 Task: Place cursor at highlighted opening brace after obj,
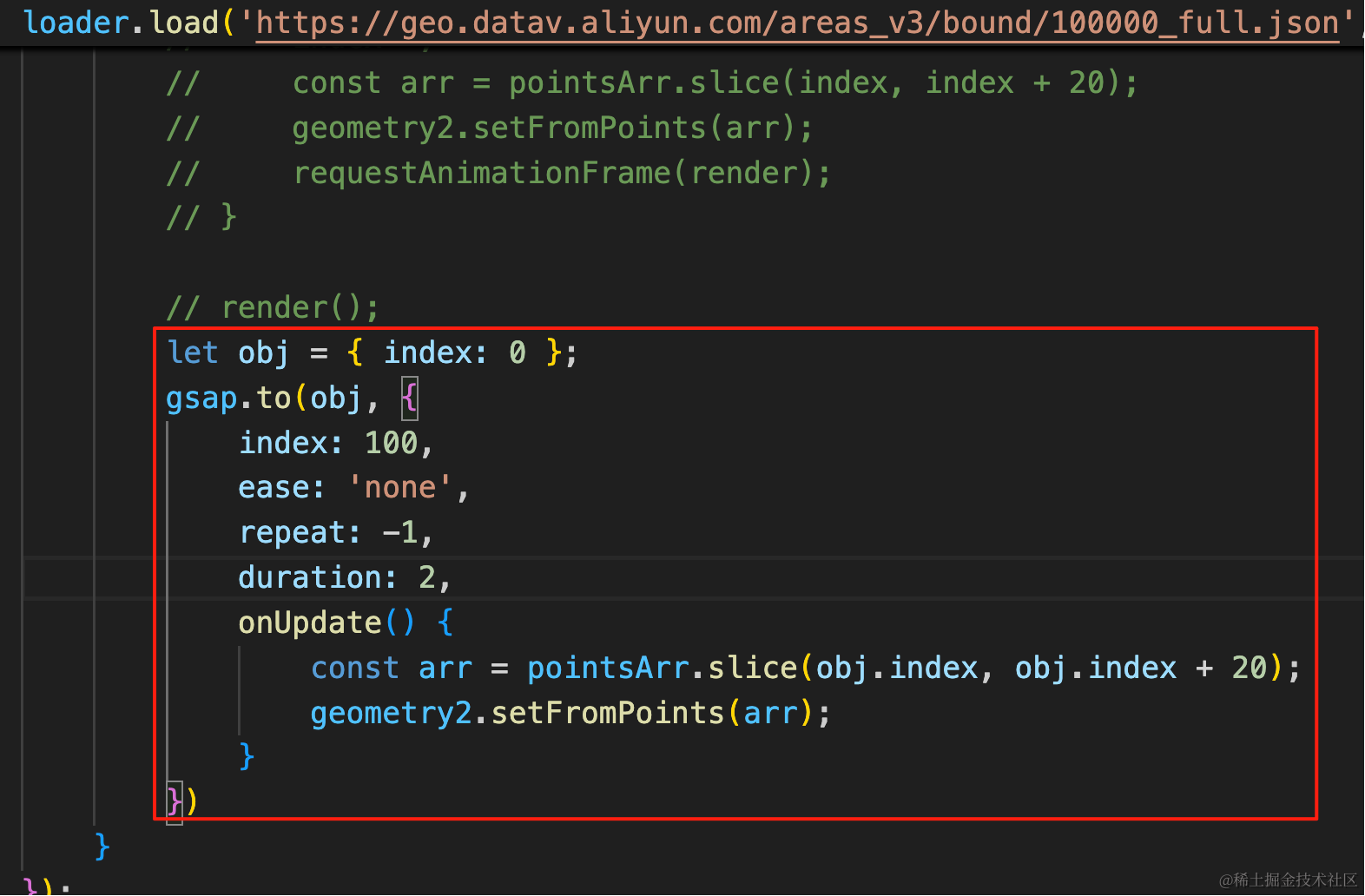point(410,399)
